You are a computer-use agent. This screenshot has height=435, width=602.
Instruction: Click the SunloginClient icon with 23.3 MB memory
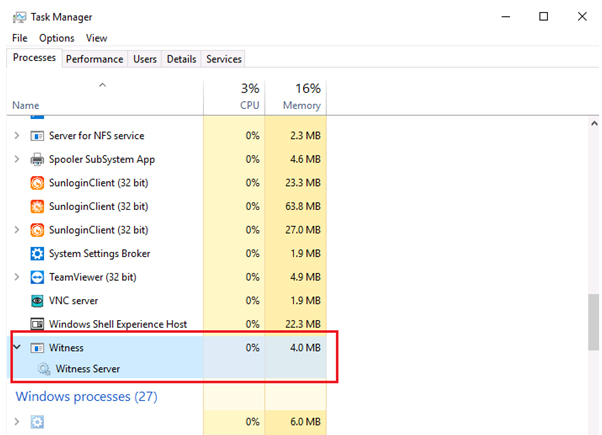(37, 183)
